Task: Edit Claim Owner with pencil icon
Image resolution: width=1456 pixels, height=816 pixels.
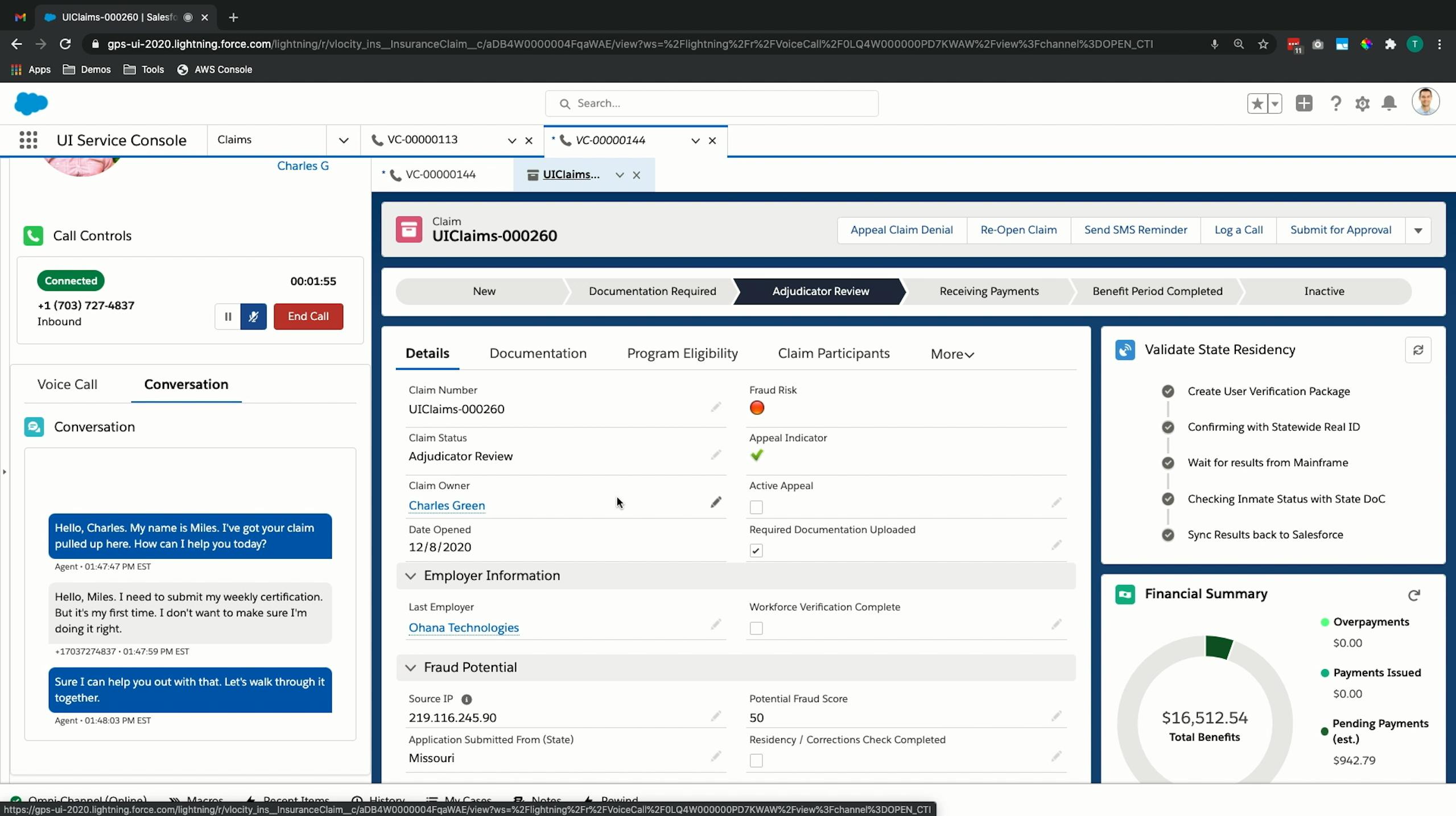Action: pyautogui.click(x=716, y=502)
